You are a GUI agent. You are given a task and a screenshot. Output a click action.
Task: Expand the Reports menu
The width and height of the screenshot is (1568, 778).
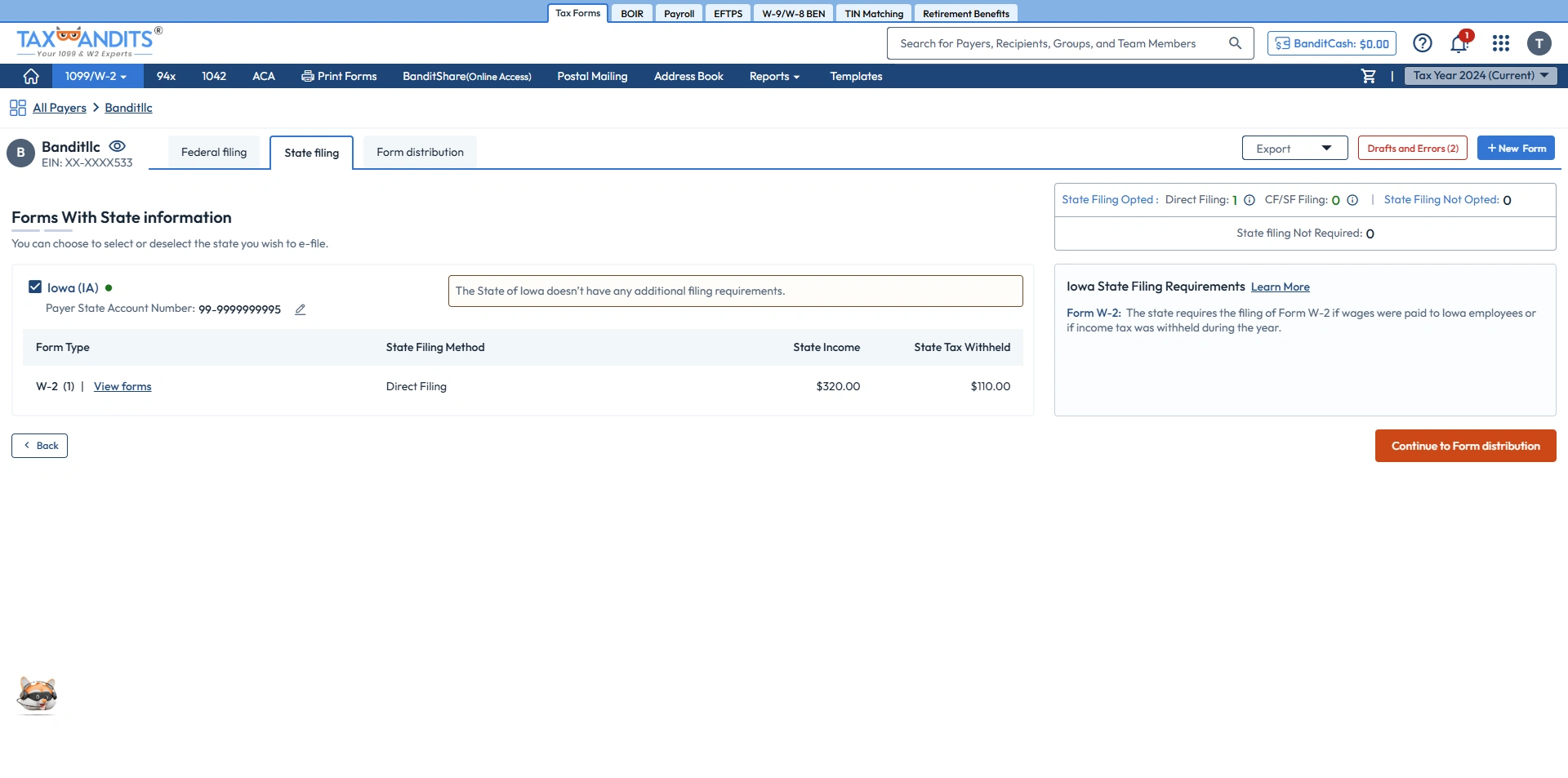coord(774,76)
